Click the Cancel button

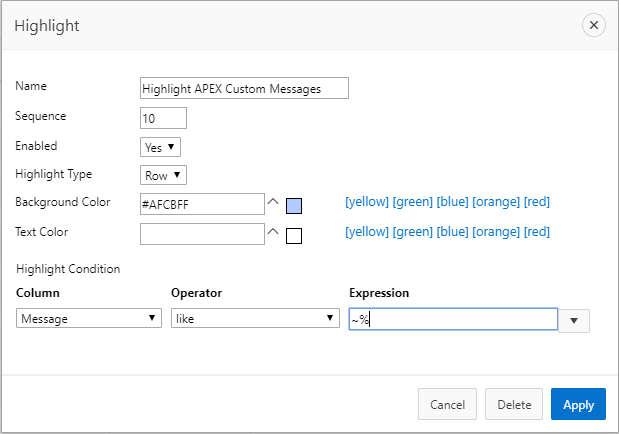(x=447, y=404)
